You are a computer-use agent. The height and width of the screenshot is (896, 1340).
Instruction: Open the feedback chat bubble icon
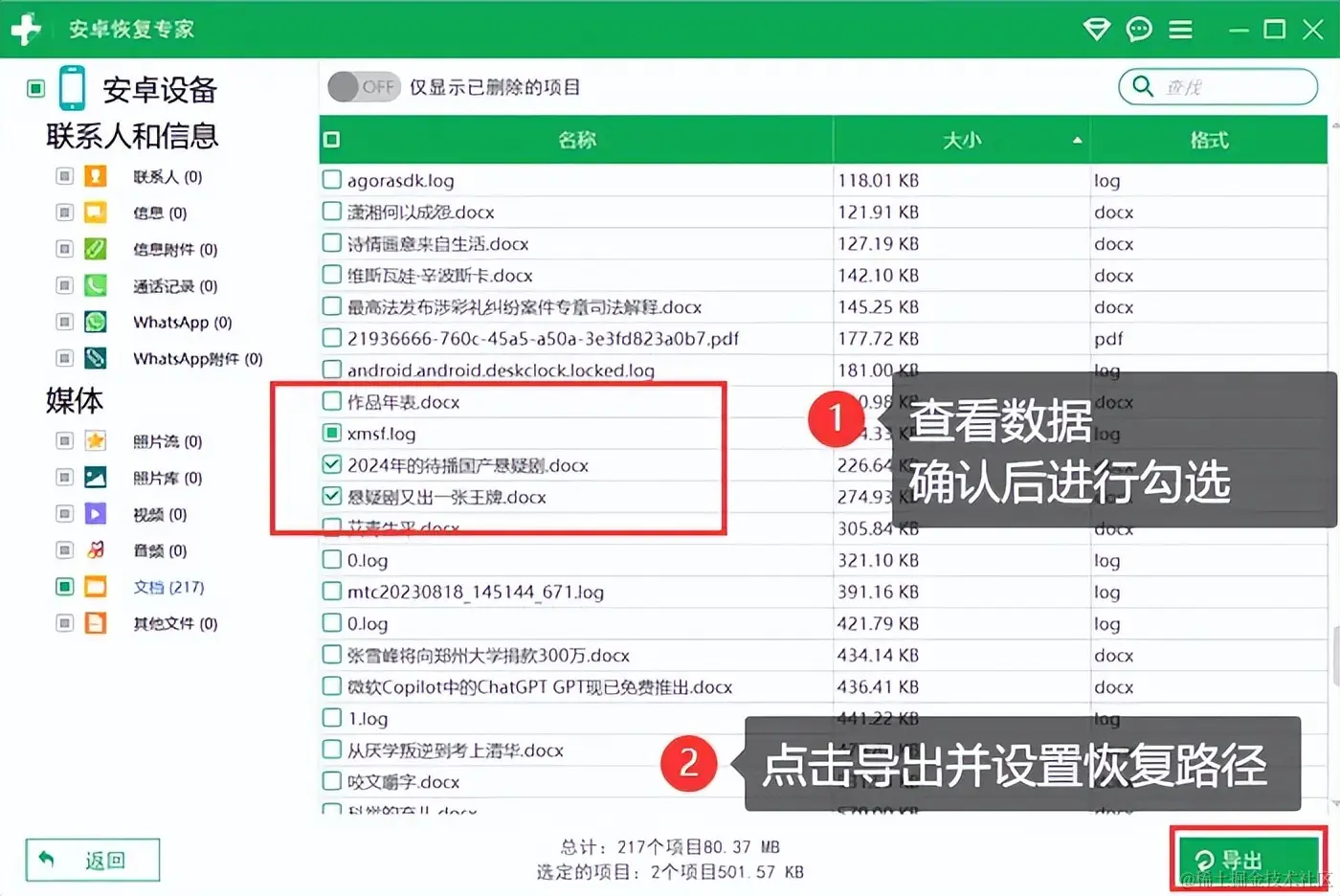[x=1139, y=30]
